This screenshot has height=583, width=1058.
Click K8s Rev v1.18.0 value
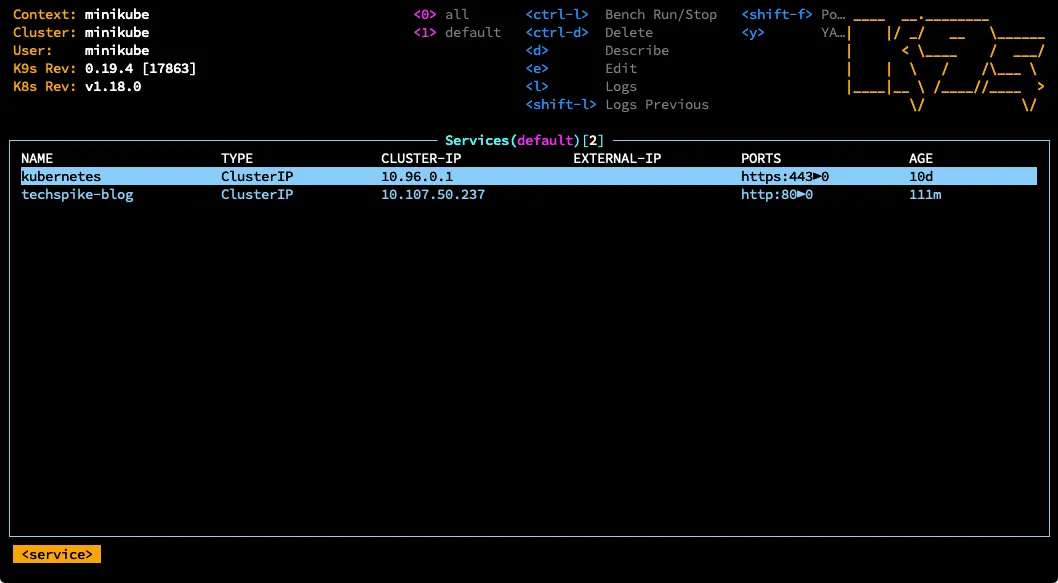[113, 86]
